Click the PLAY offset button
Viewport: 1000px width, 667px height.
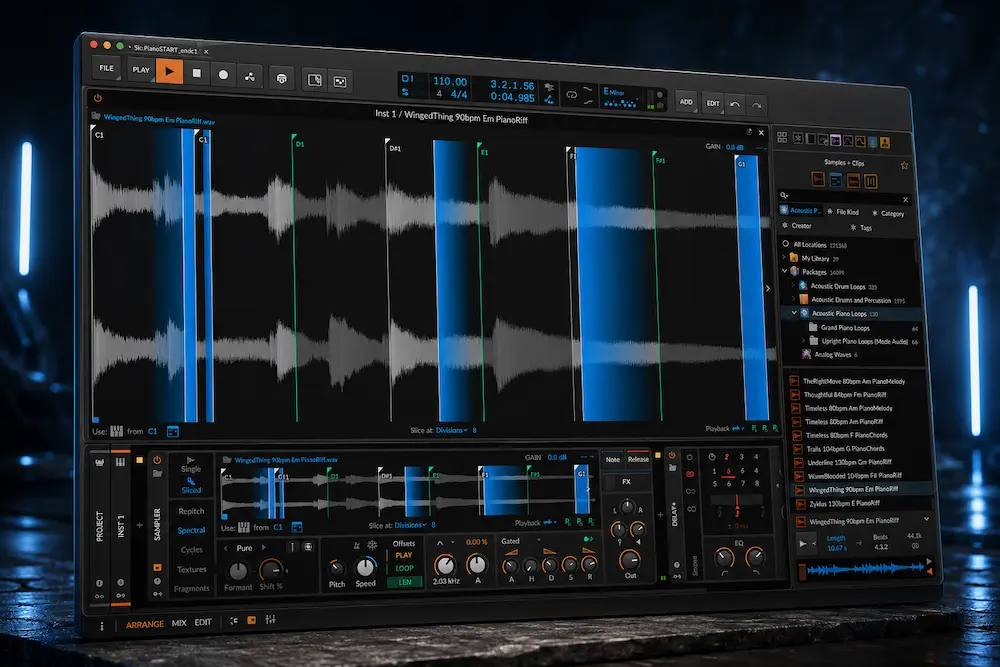[404, 555]
